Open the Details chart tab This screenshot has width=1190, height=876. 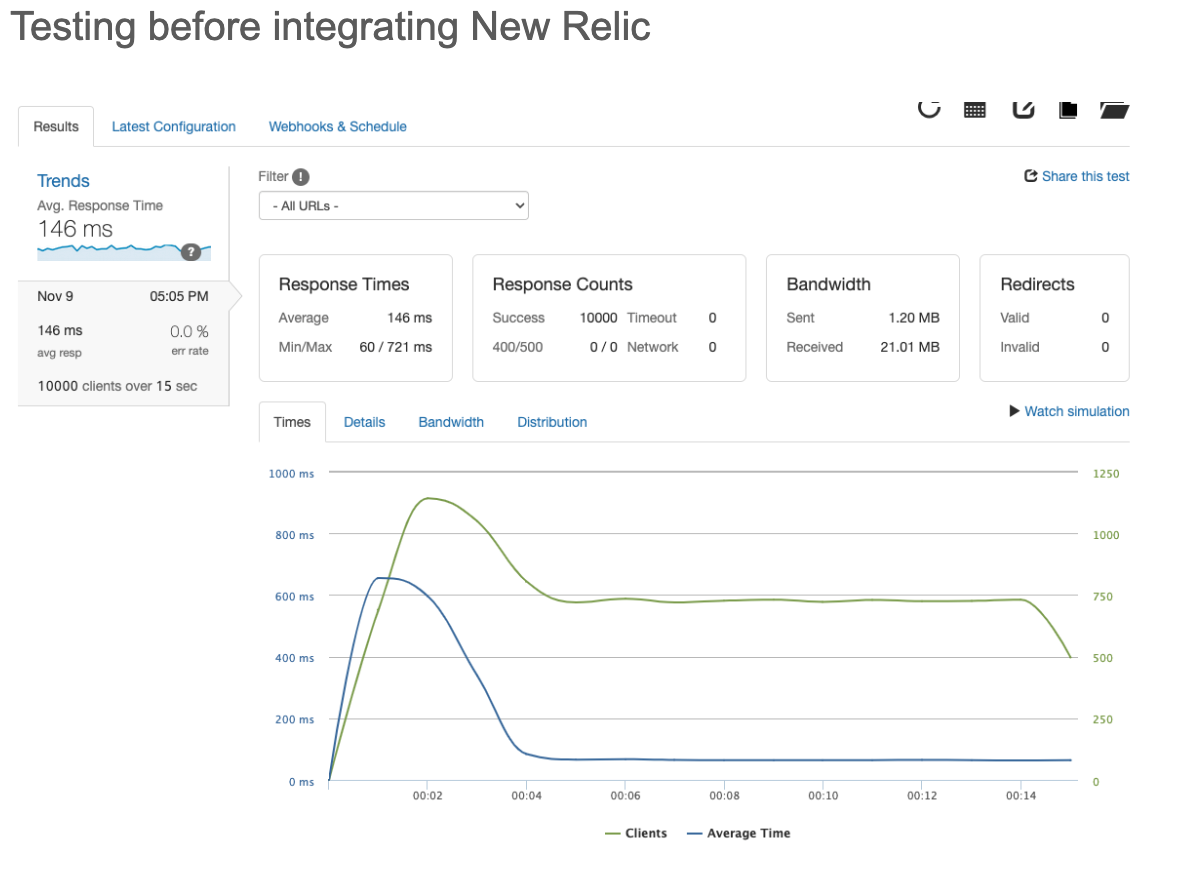tap(364, 422)
